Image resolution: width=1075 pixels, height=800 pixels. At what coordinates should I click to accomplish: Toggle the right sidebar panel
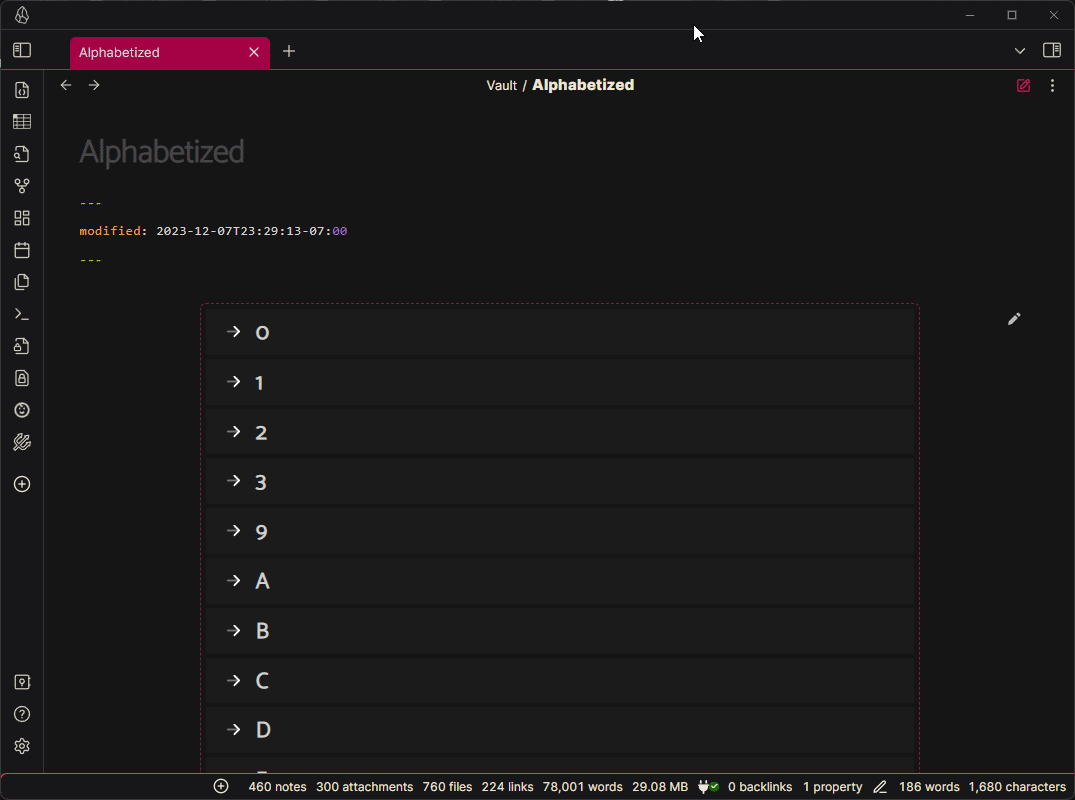click(1052, 50)
